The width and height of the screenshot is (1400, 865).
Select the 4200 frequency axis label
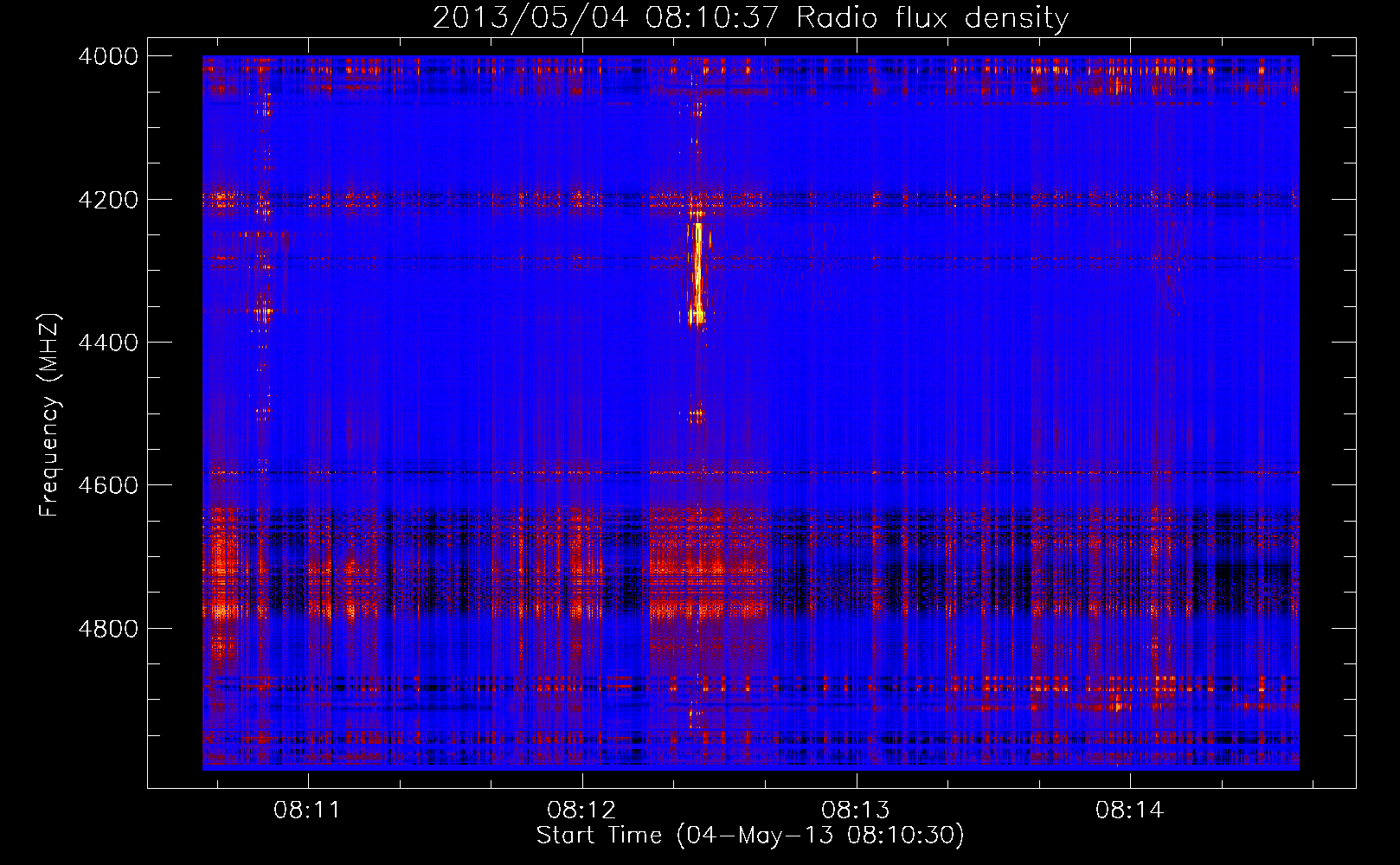[108, 200]
